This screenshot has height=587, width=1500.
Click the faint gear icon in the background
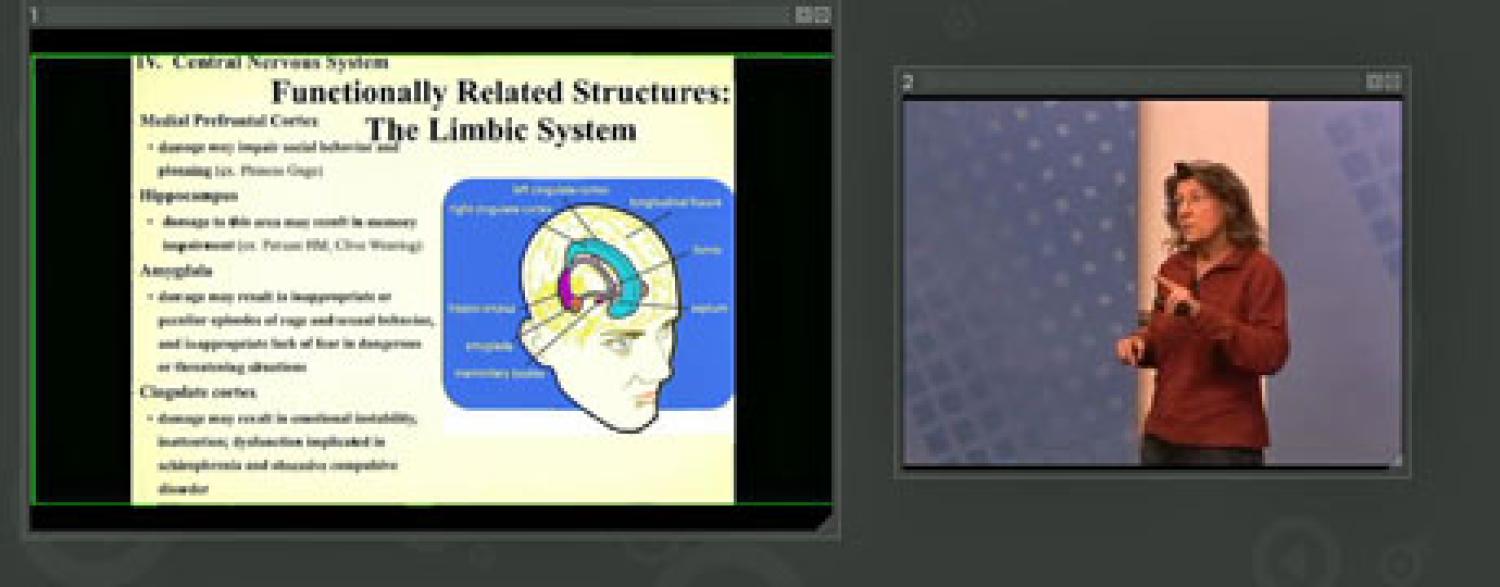pyautogui.click(x=1400, y=560)
